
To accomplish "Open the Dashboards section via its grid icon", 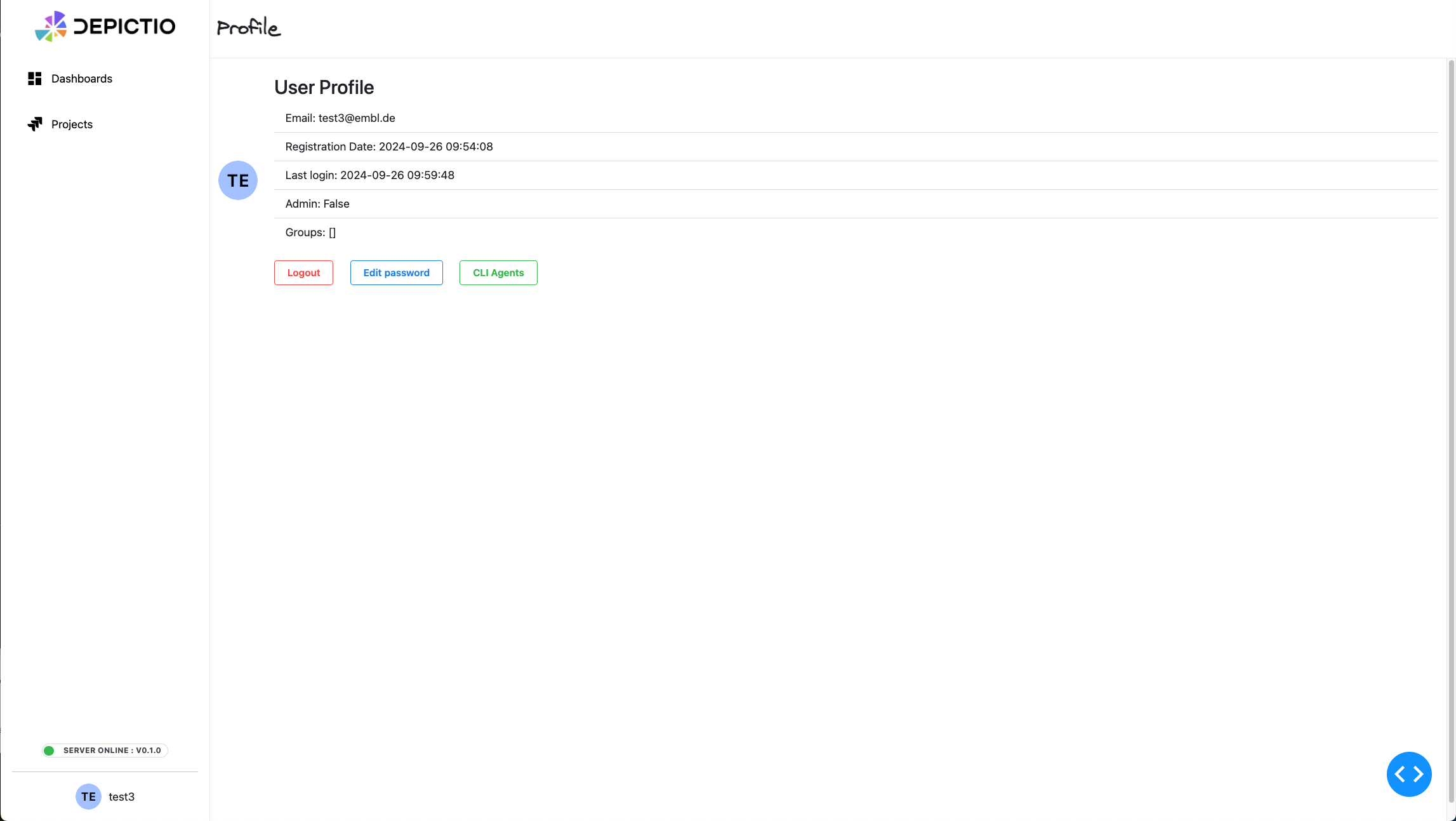I will (35, 78).
